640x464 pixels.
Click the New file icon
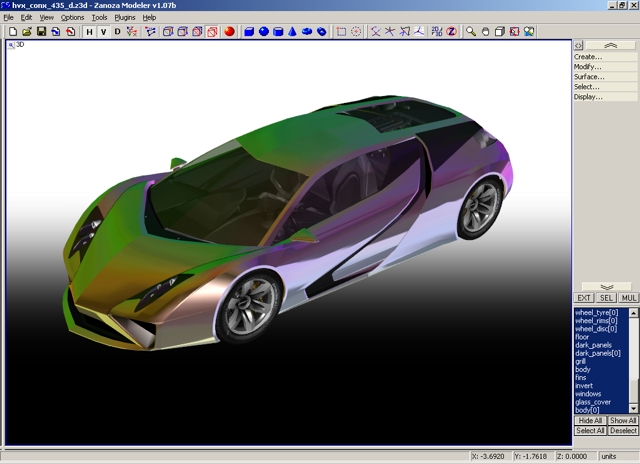(x=11, y=31)
